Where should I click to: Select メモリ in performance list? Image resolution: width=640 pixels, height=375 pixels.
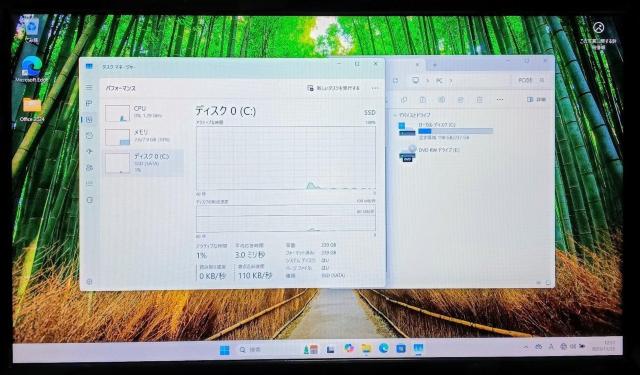pyautogui.click(x=144, y=137)
